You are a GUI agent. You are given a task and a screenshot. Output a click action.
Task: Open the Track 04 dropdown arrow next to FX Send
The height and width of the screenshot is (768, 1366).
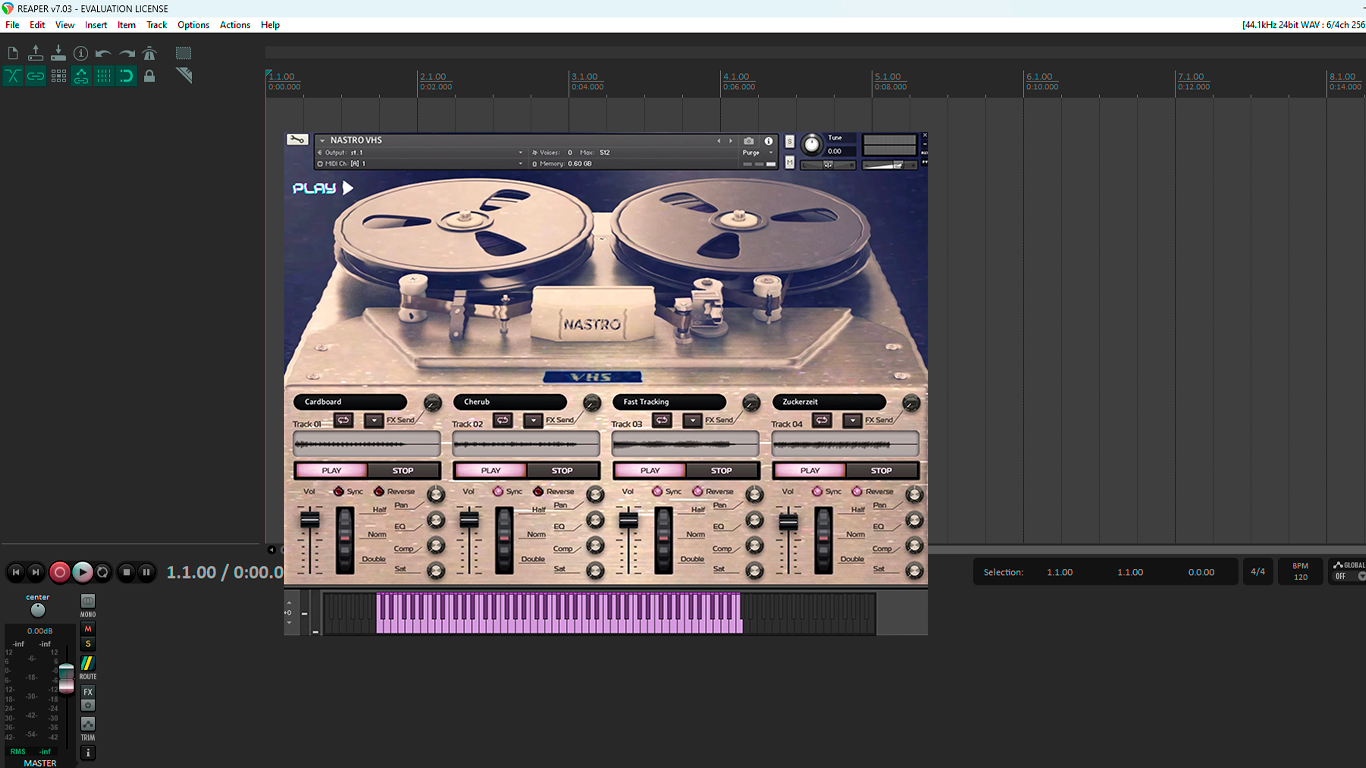[x=852, y=420]
